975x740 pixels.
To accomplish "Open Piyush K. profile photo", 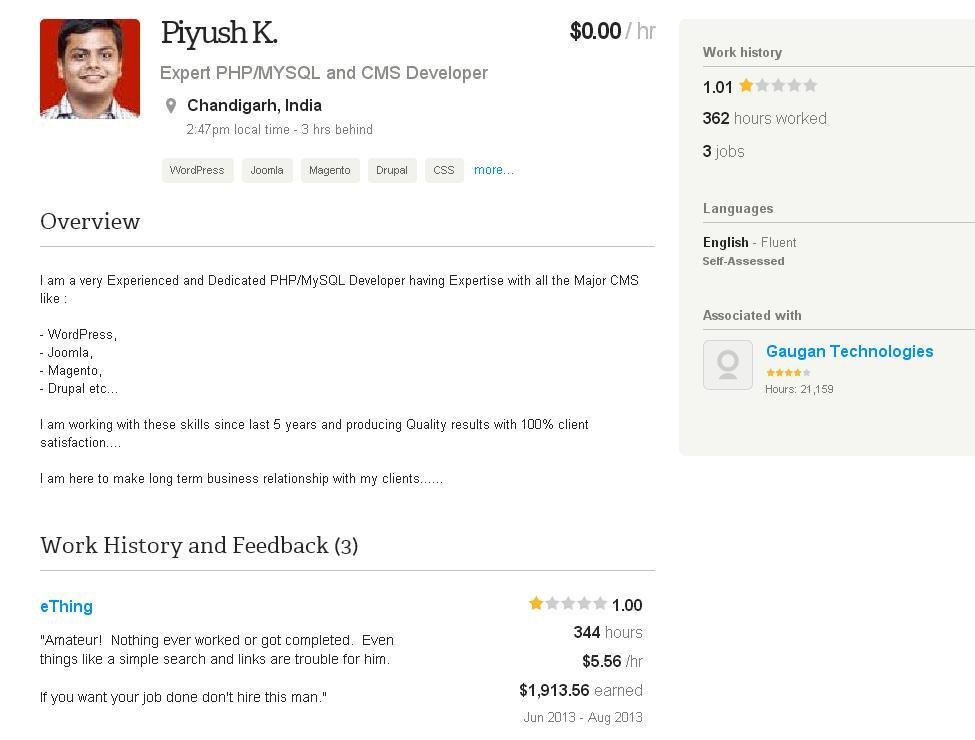I will click(90, 68).
